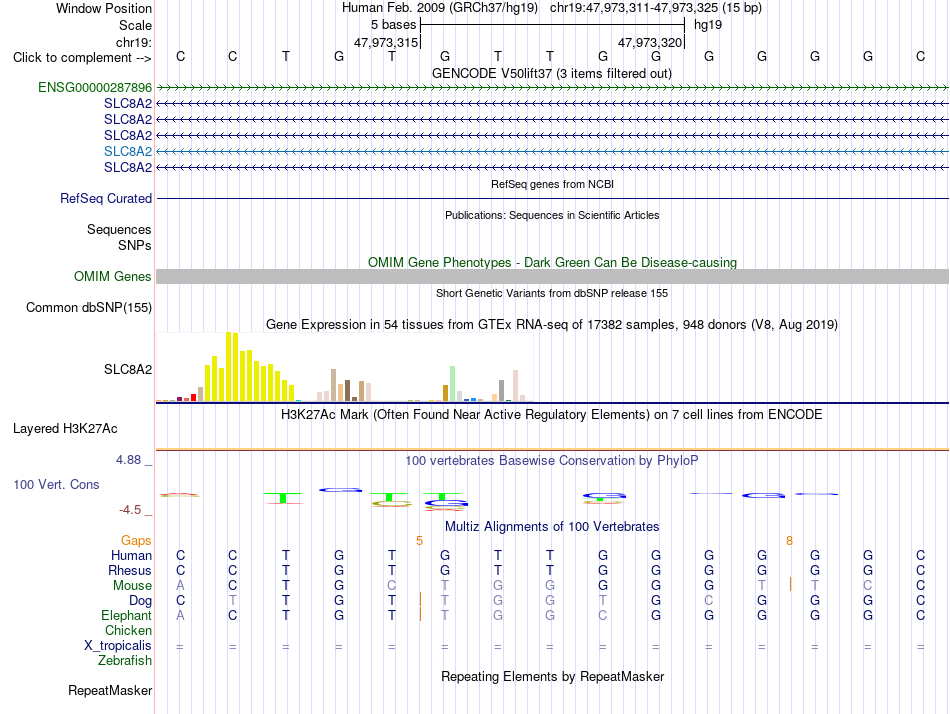950x714 pixels.
Task: Open the RefSeq Curated track label
Action: pyautogui.click(x=105, y=198)
